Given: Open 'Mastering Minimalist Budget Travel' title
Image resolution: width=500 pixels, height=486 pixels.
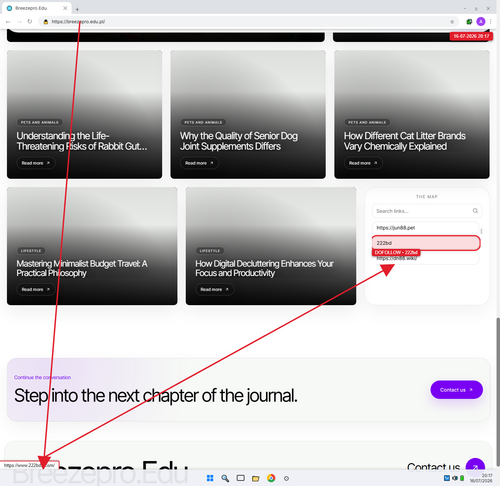Looking at the screenshot, I should (82, 268).
